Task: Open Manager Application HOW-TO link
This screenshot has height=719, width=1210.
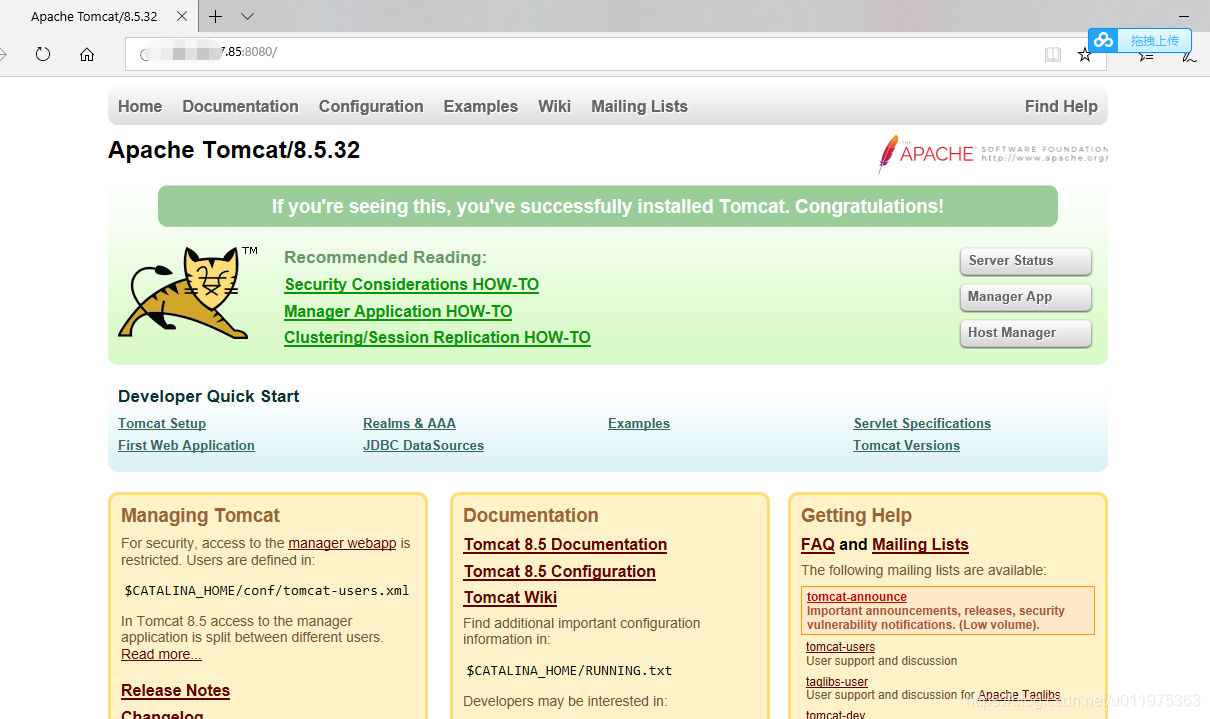Action: click(398, 312)
